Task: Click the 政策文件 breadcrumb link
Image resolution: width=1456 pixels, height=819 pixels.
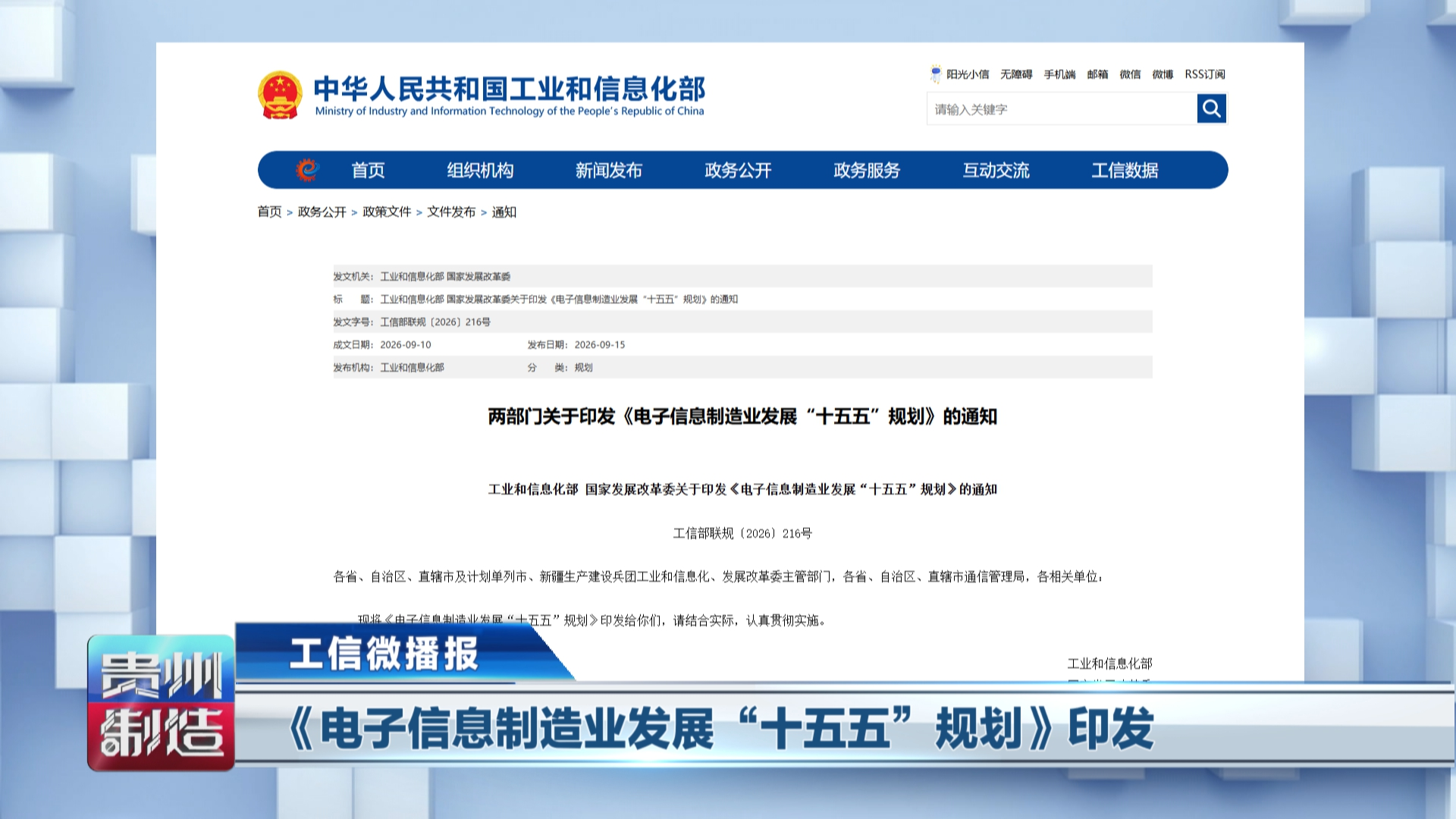Action: tap(387, 212)
